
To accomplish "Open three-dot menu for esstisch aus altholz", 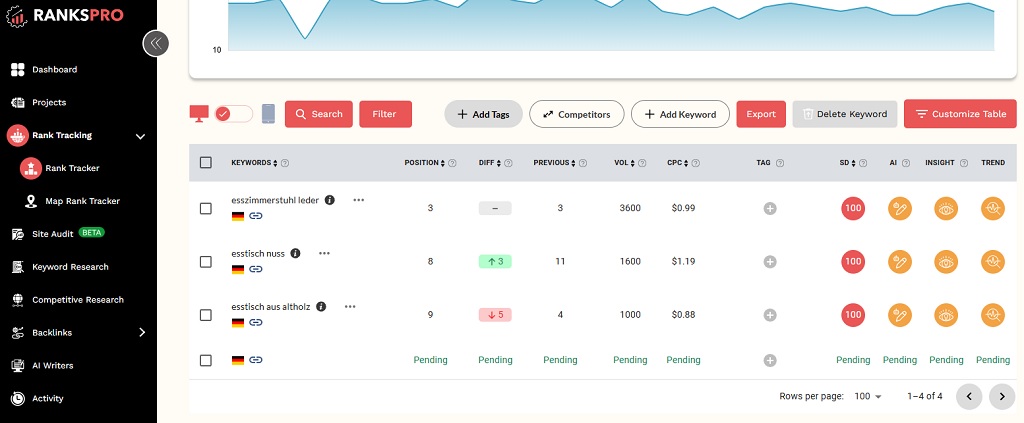I will tap(350, 306).
